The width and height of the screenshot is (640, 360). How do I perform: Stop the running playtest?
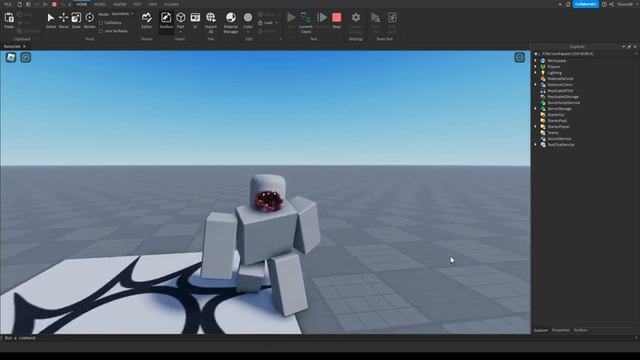click(x=337, y=18)
